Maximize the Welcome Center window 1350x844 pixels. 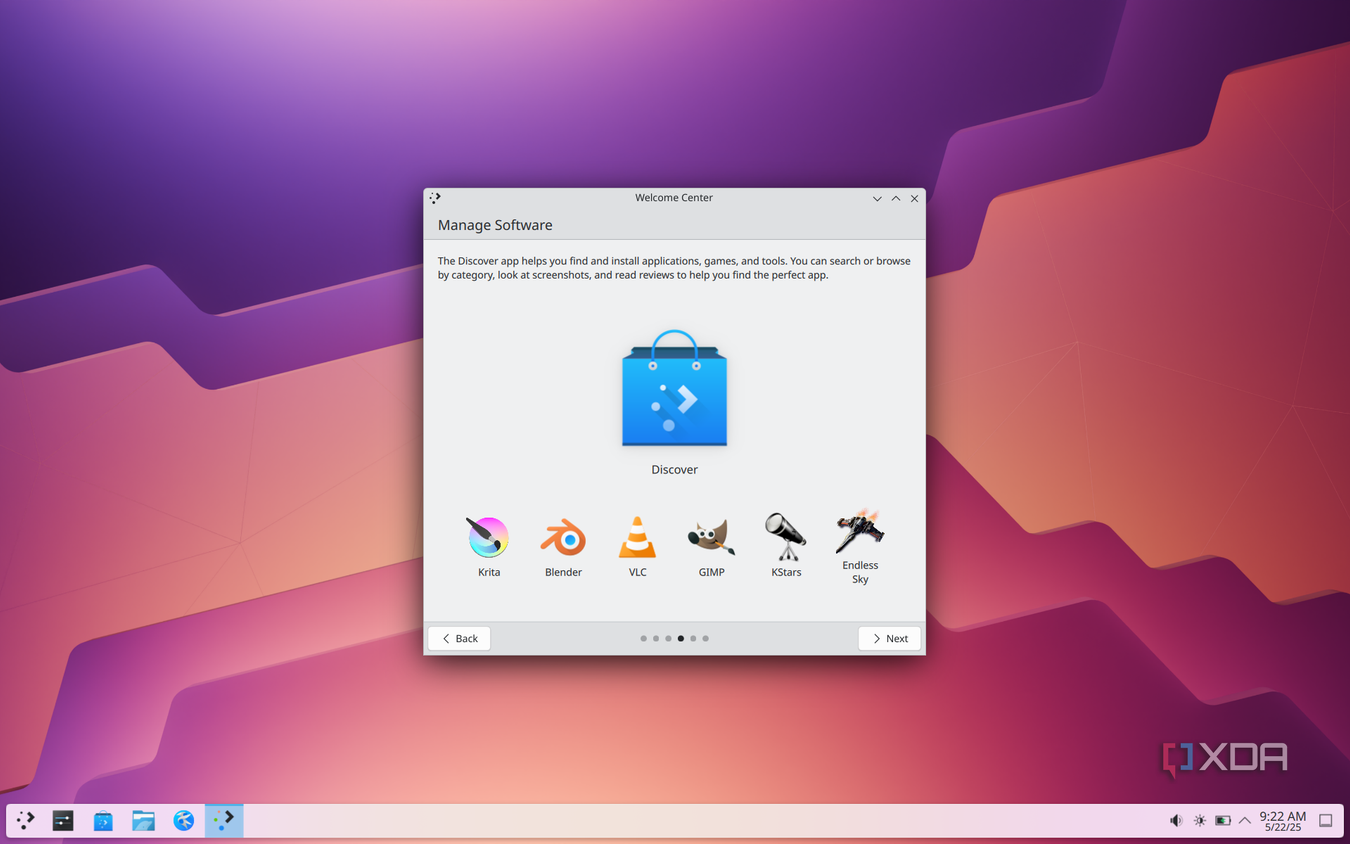[896, 198]
